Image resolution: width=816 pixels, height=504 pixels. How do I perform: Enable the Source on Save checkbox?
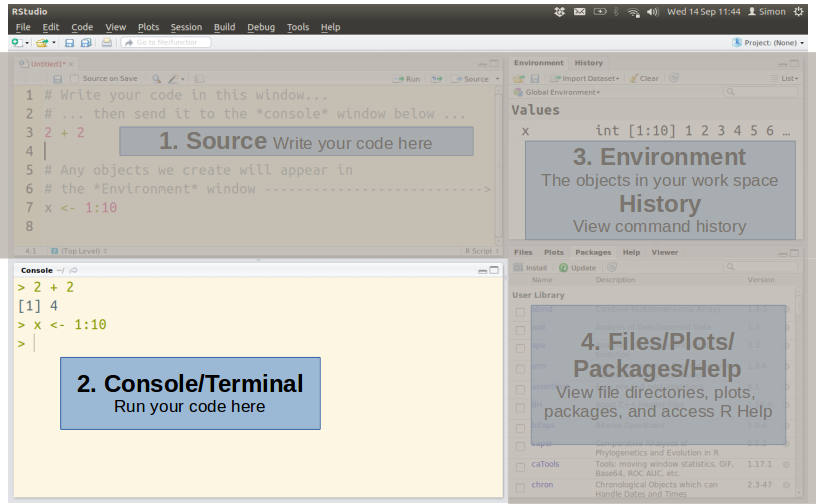click(x=74, y=79)
